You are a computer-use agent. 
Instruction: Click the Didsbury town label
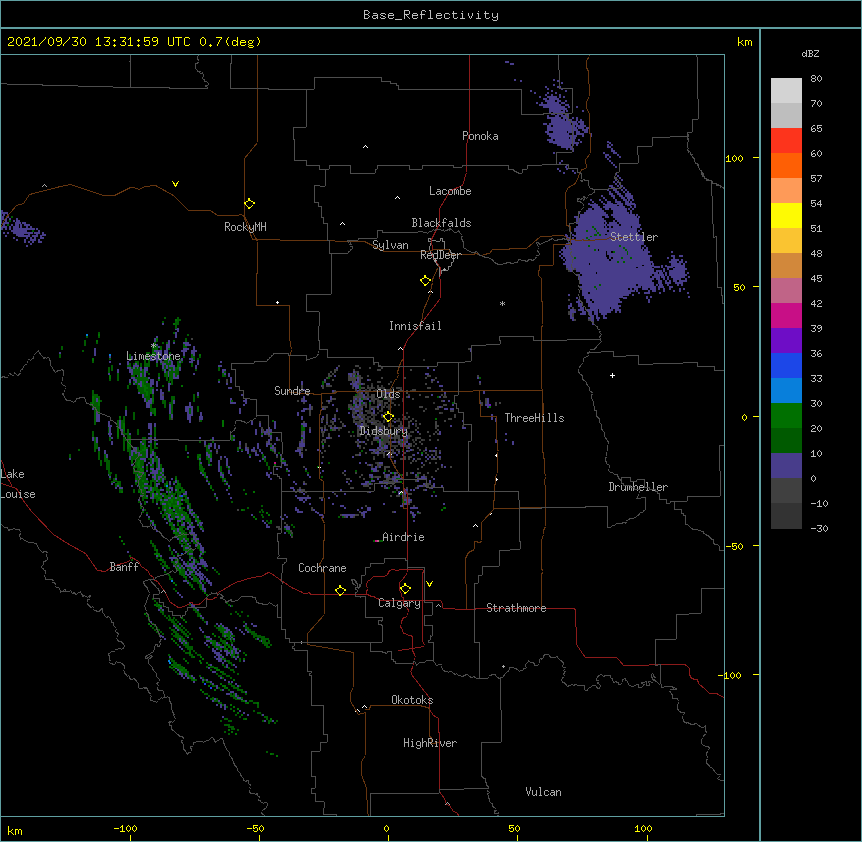coord(383,431)
